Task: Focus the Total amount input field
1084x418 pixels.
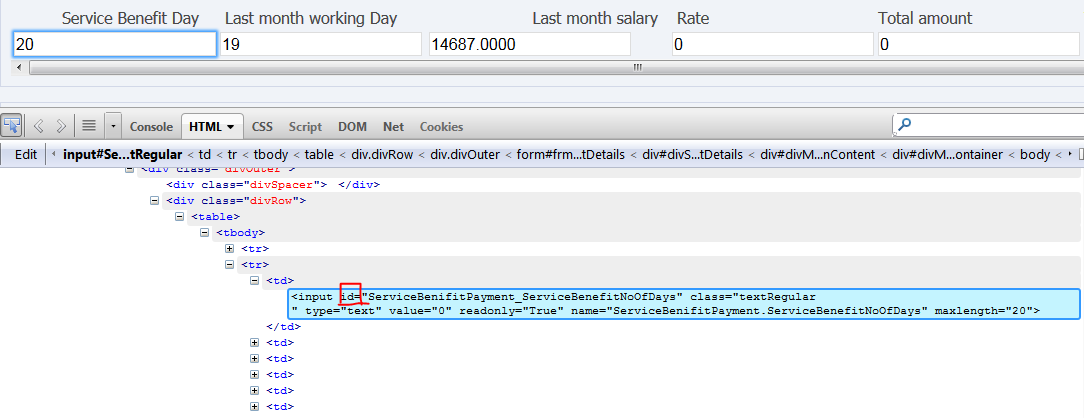Action: (978, 45)
